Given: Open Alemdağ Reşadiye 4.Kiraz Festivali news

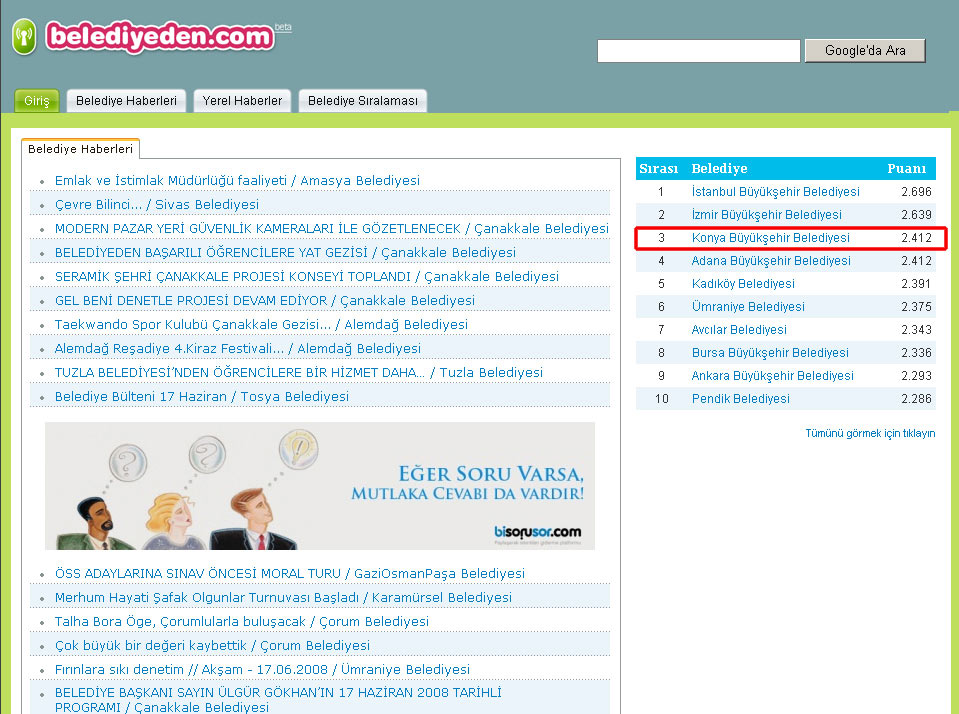Looking at the screenshot, I should [x=237, y=349].
